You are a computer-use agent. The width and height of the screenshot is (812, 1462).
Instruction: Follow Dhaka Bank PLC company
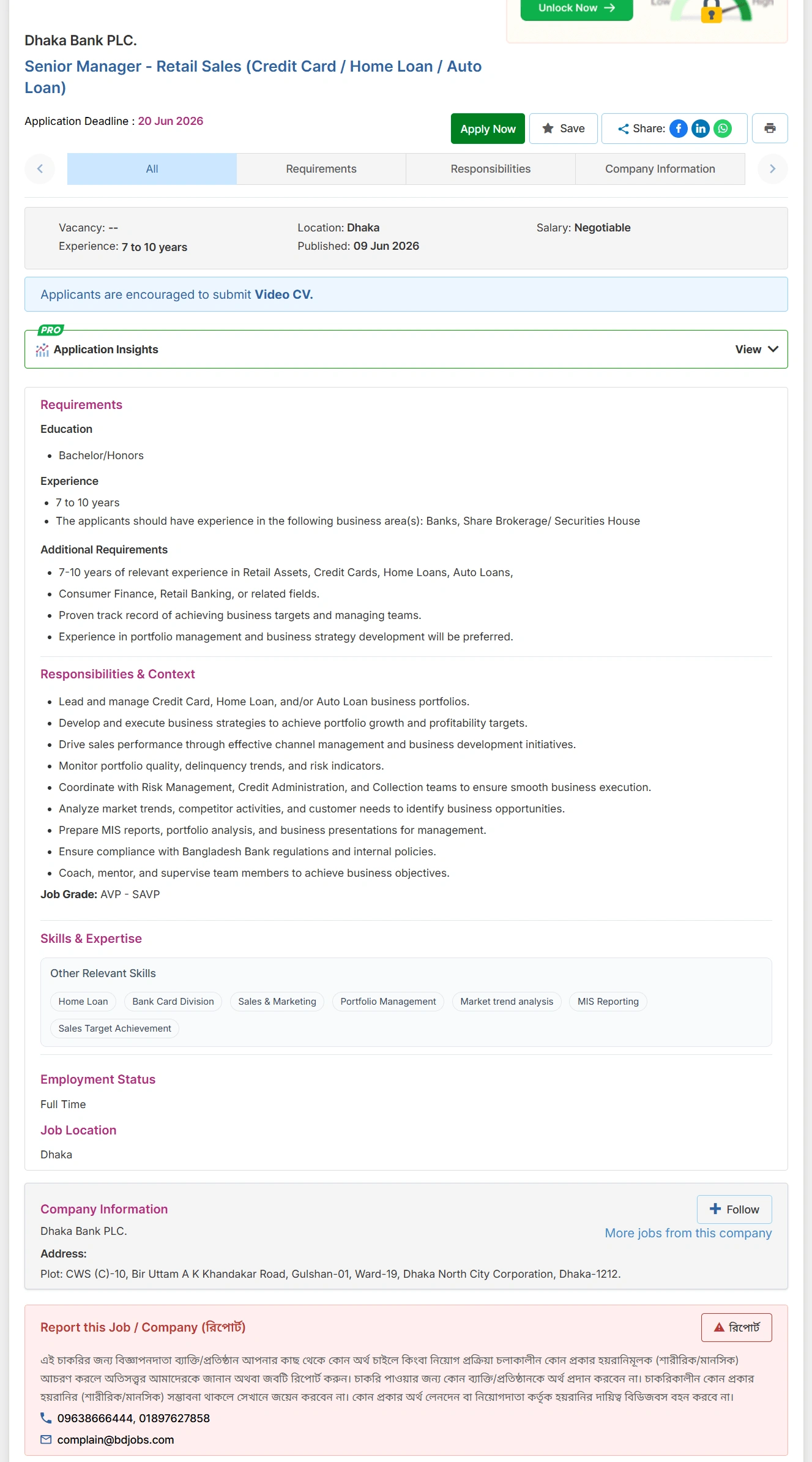tap(734, 1209)
